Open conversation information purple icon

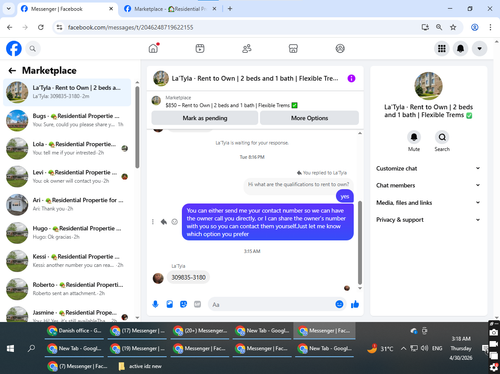351,78
